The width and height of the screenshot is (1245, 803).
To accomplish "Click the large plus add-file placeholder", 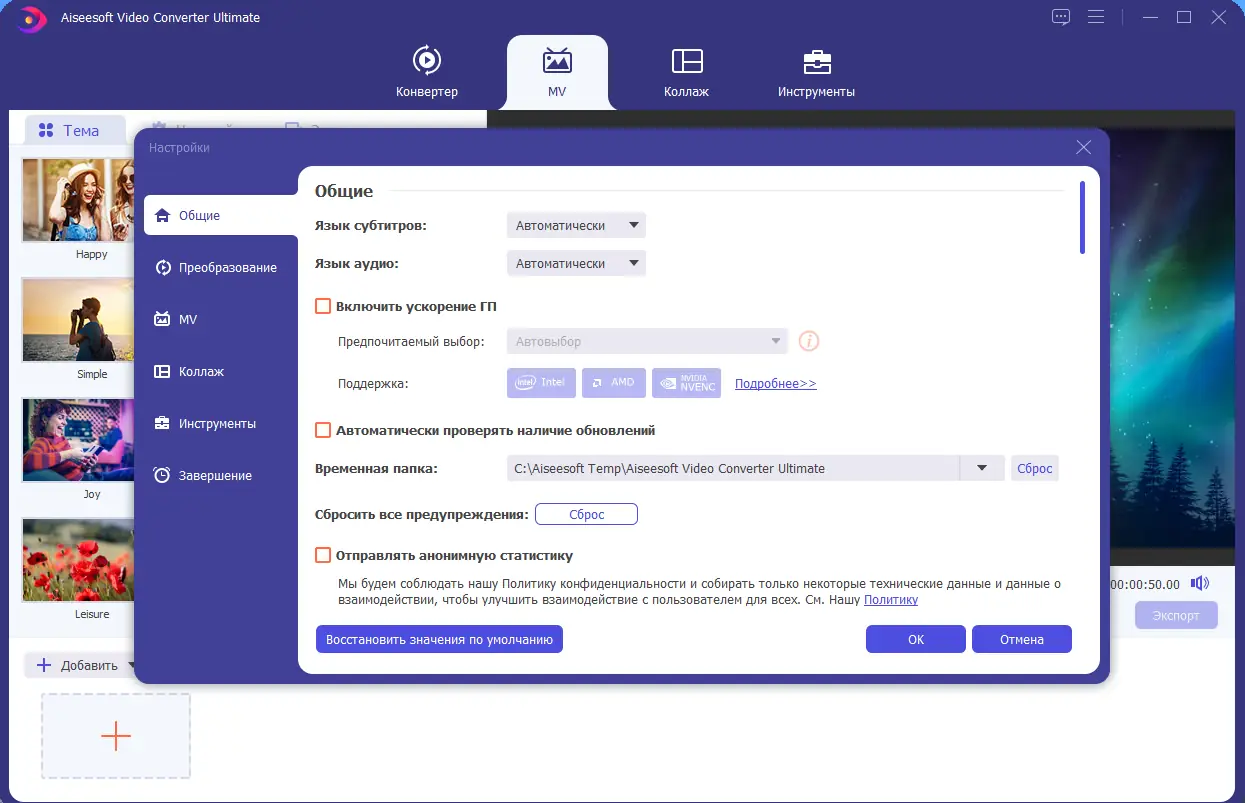I will pos(116,736).
